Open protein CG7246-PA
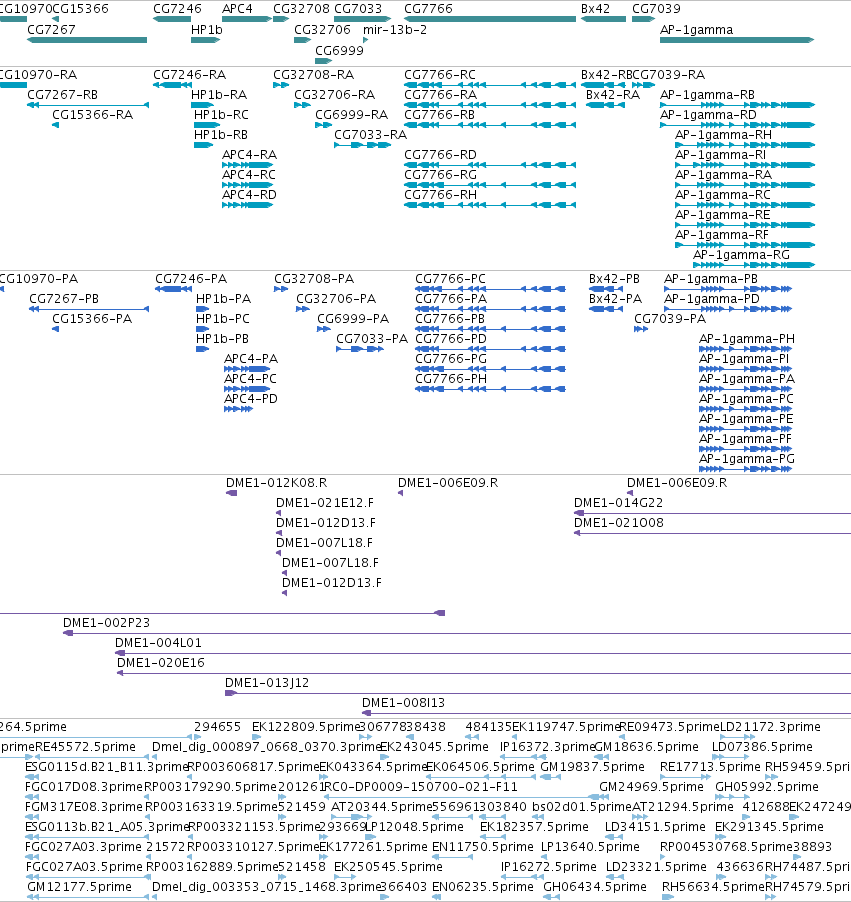Viewport: 851px width, 902px height. [191, 279]
